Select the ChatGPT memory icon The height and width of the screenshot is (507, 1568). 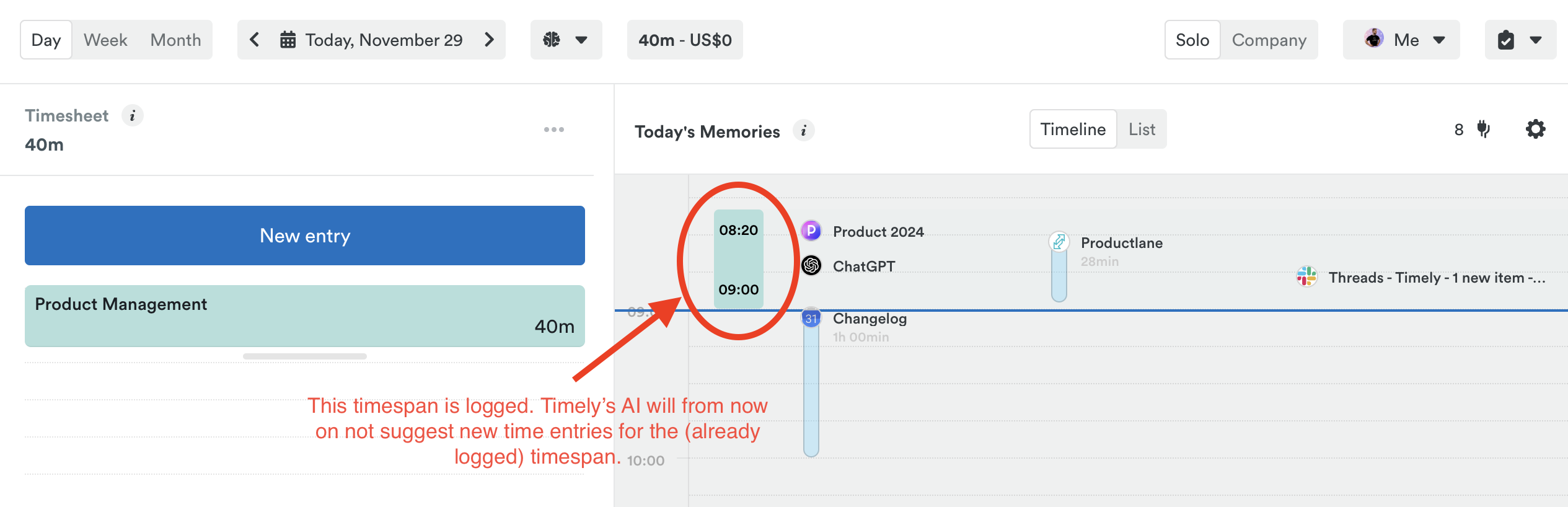coord(811,266)
